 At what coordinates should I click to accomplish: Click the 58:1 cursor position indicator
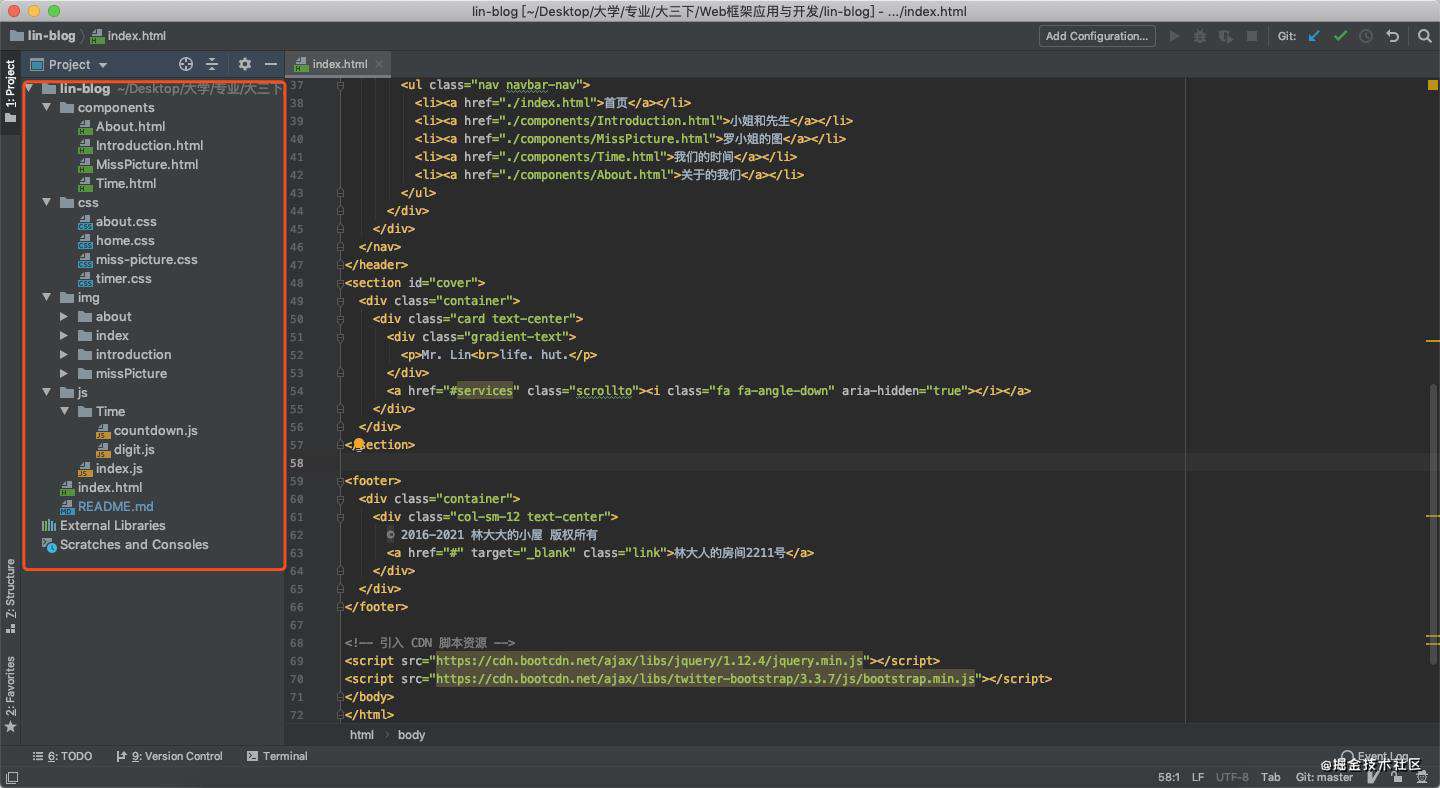(x=1169, y=777)
